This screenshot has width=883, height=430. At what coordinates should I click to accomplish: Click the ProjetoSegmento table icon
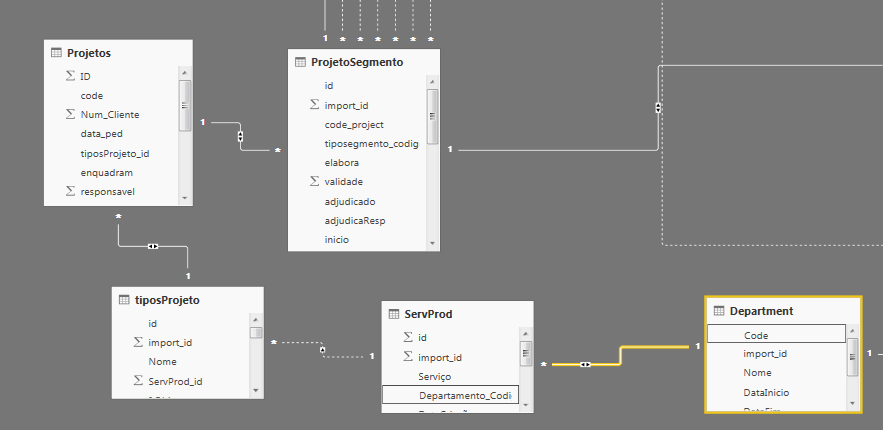click(x=300, y=62)
